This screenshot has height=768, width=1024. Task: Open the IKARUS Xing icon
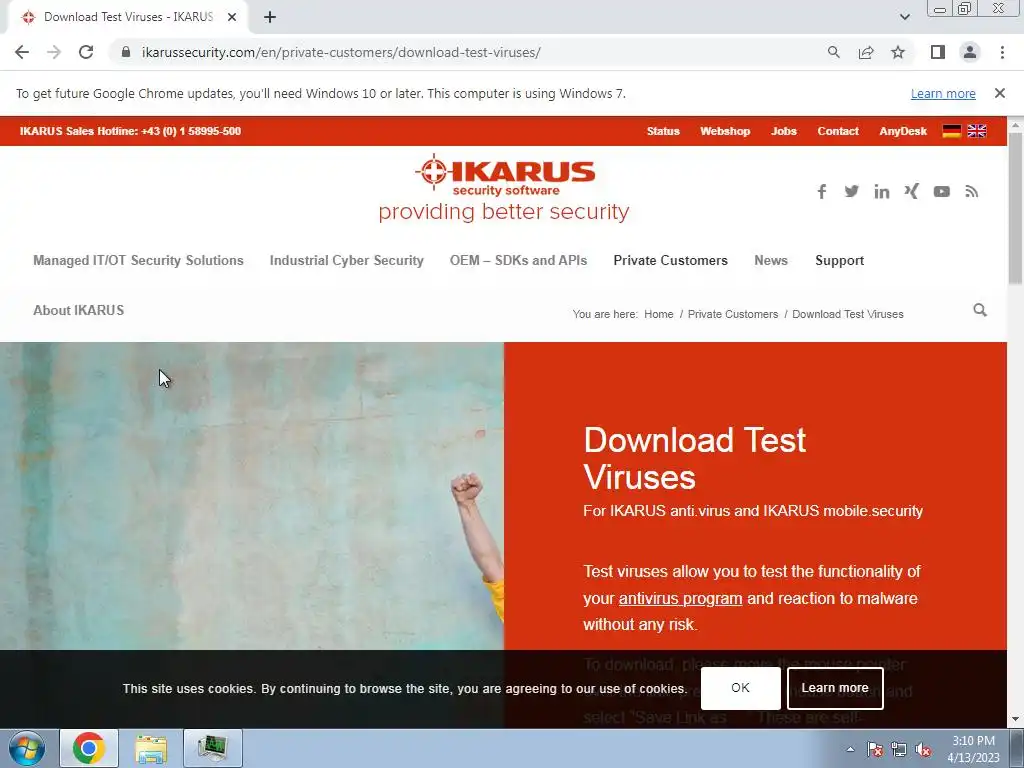(x=912, y=191)
